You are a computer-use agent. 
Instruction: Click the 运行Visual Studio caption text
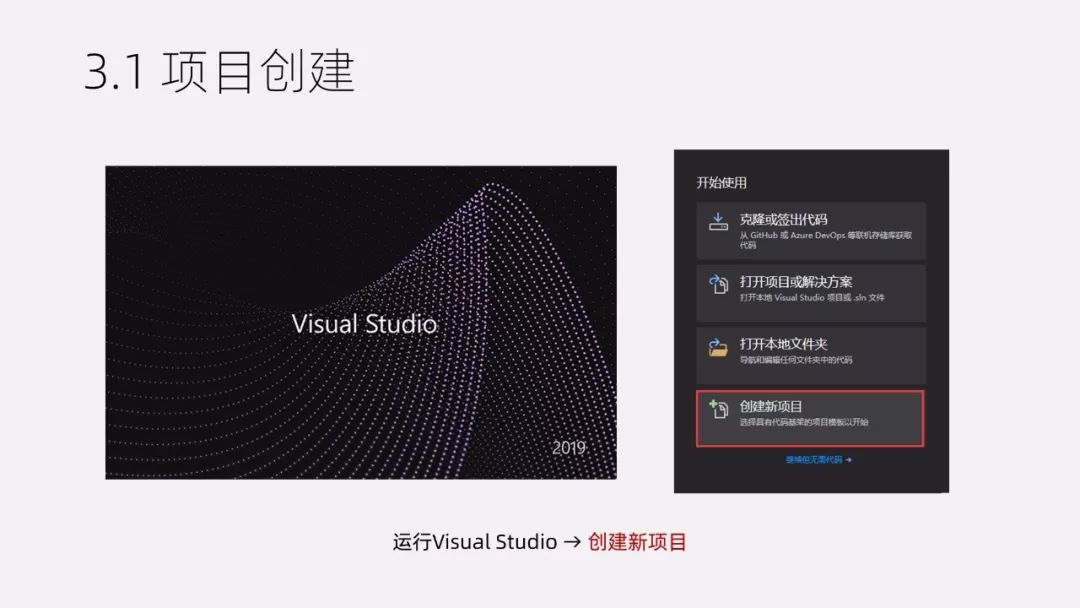pos(475,542)
